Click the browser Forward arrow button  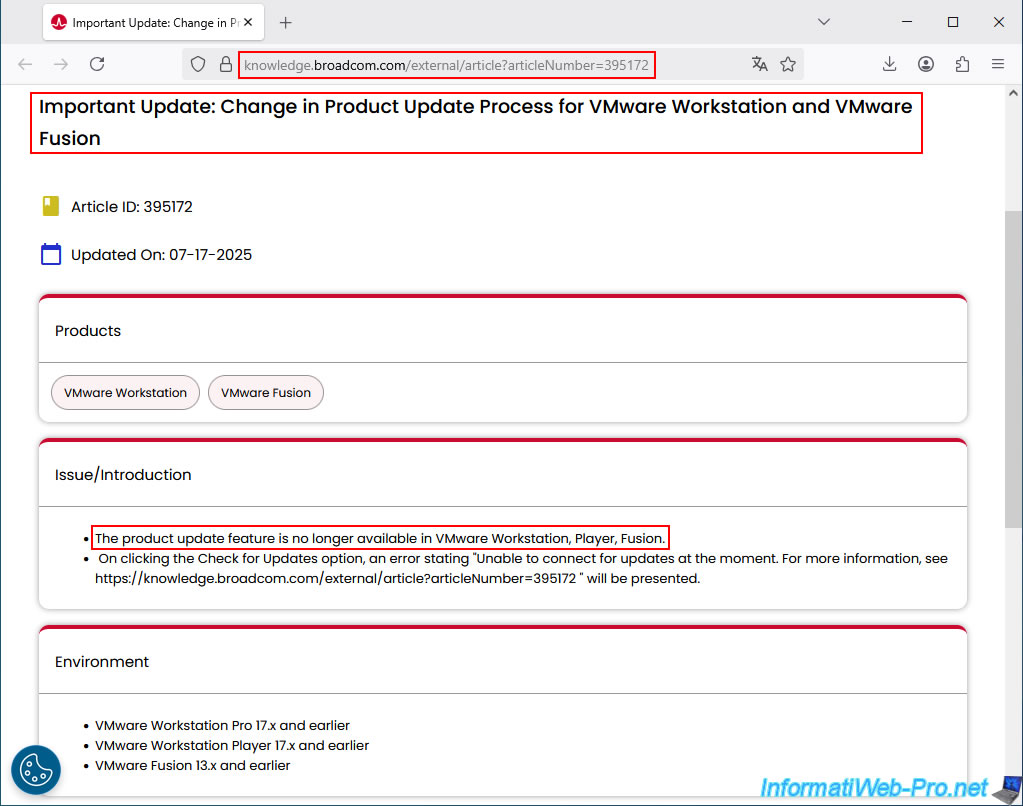click(x=61, y=64)
